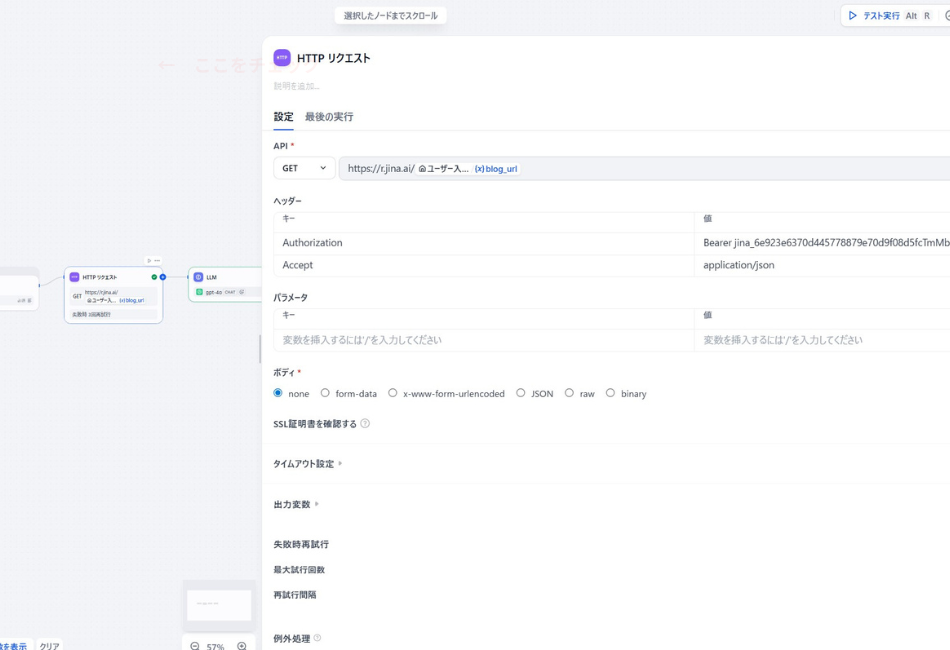This screenshot has height=650, width=950.
Task: Click the zoom out magnifier icon near 57%
Action: click(x=195, y=646)
